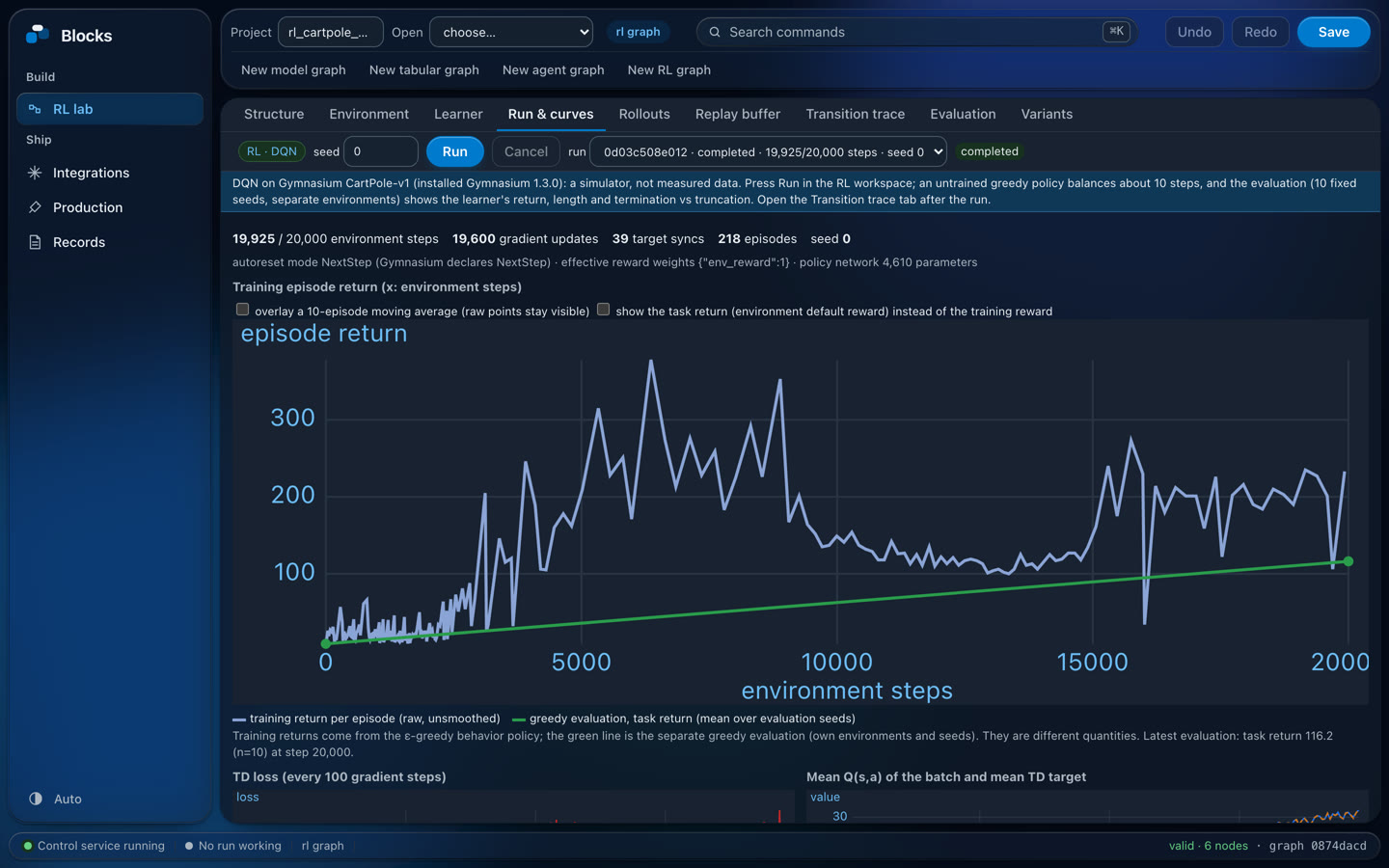Switch to the Replay buffer tab

pos(738,114)
